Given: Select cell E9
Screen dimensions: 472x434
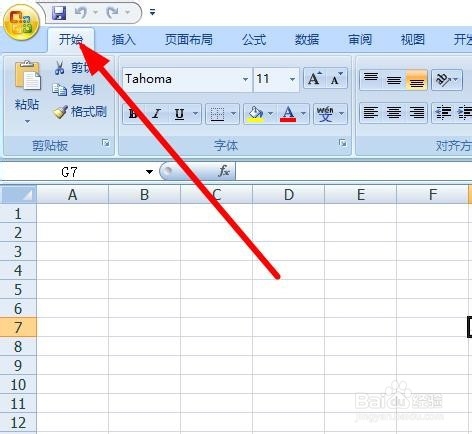Looking at the screenshot, I should coord(361,365).
